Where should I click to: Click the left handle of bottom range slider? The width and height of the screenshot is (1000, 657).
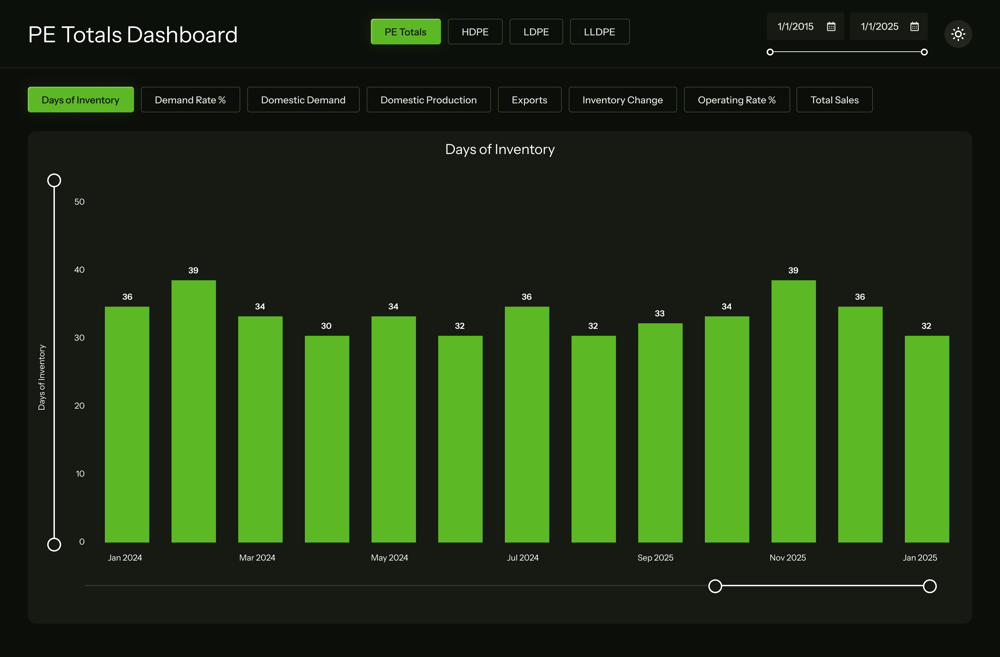tap(716, 586)
